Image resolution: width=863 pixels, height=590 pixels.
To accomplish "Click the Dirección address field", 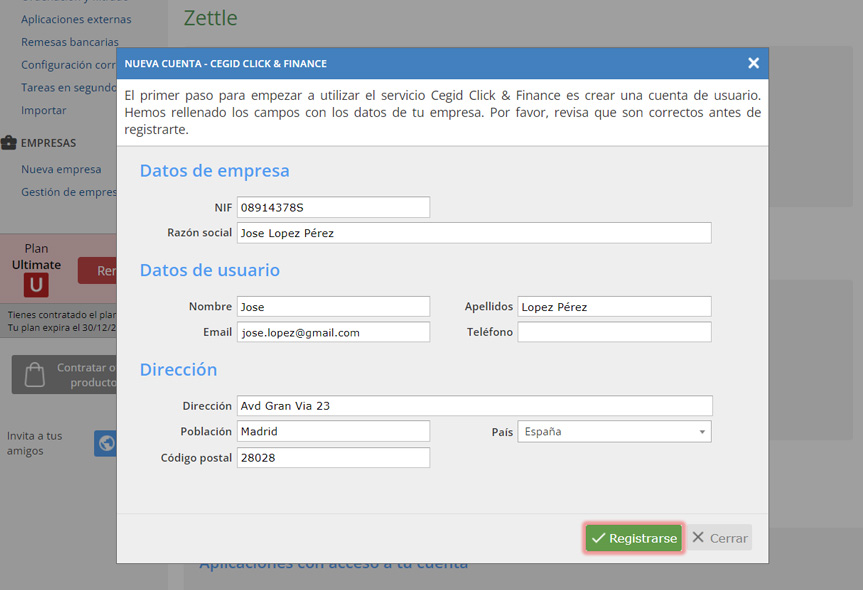I will tap(474, 406).
